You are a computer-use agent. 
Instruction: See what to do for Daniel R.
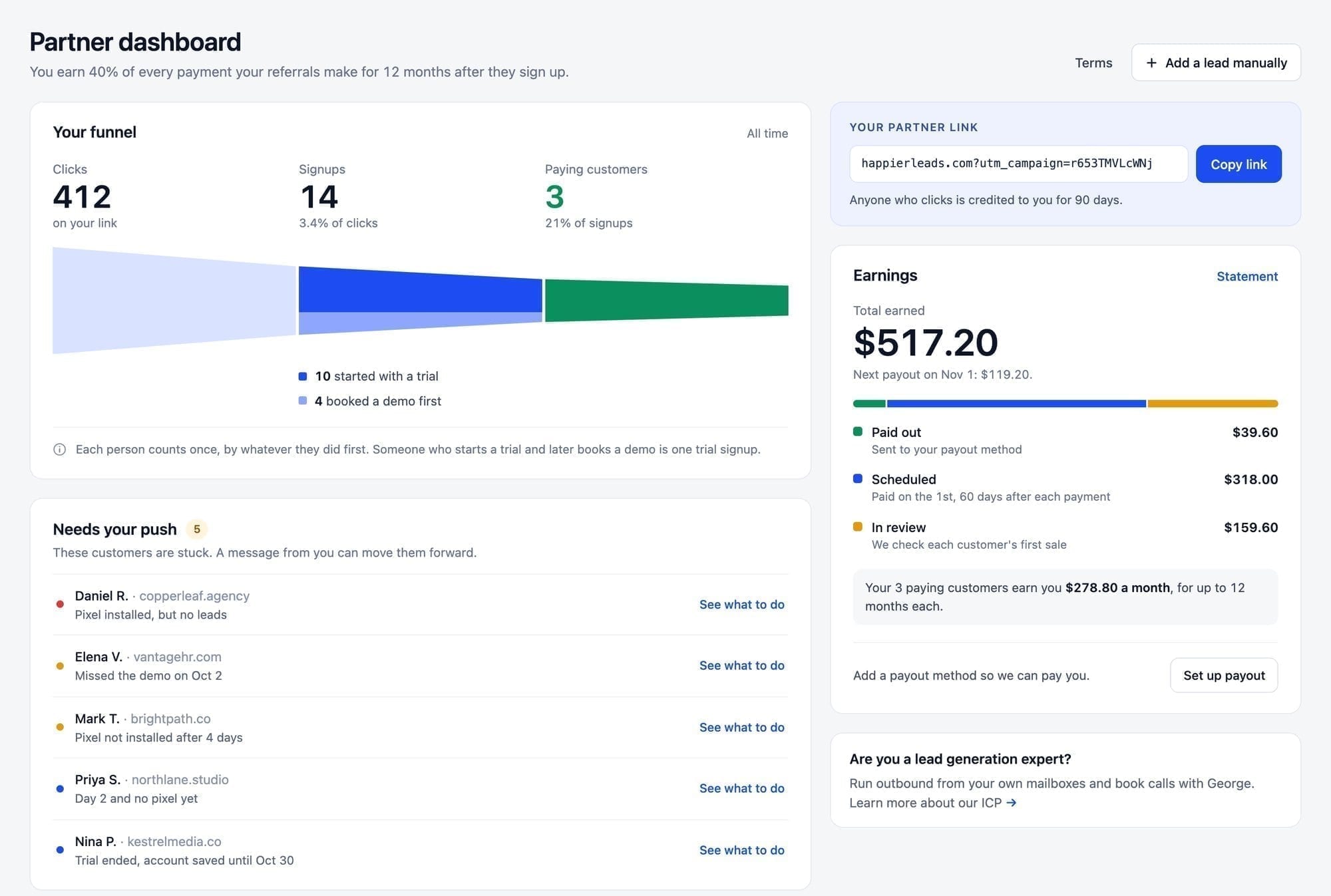coord(741,605)
